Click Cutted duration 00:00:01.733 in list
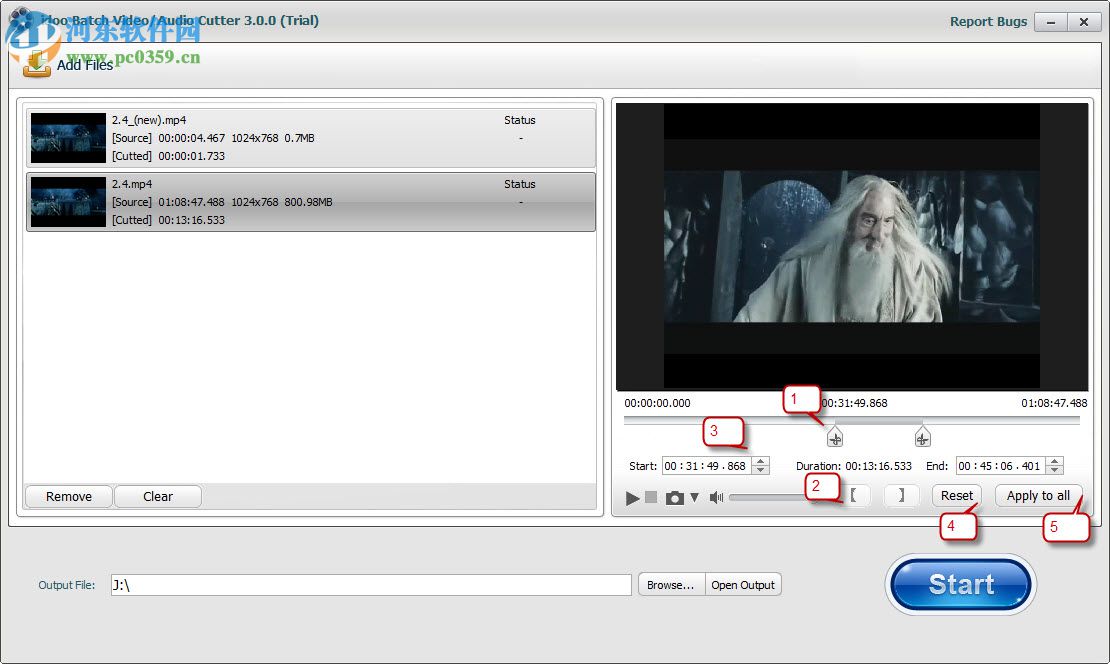This screenshot has width=1110, height=664. (191, 156)
